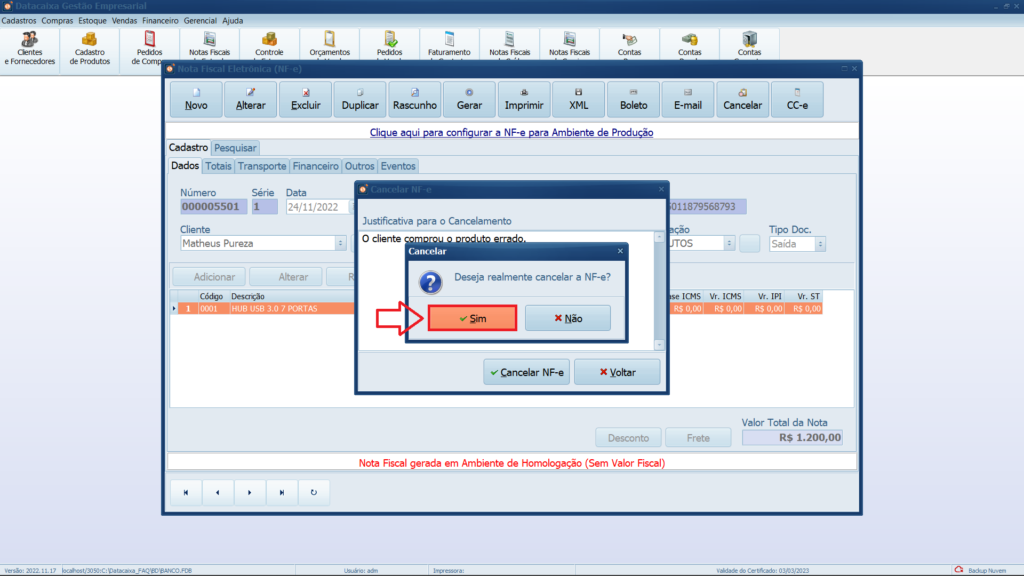Viewport: 1024px width, 576px height.
Task: Open the Financeiro menu
Action: click(160, 20)
